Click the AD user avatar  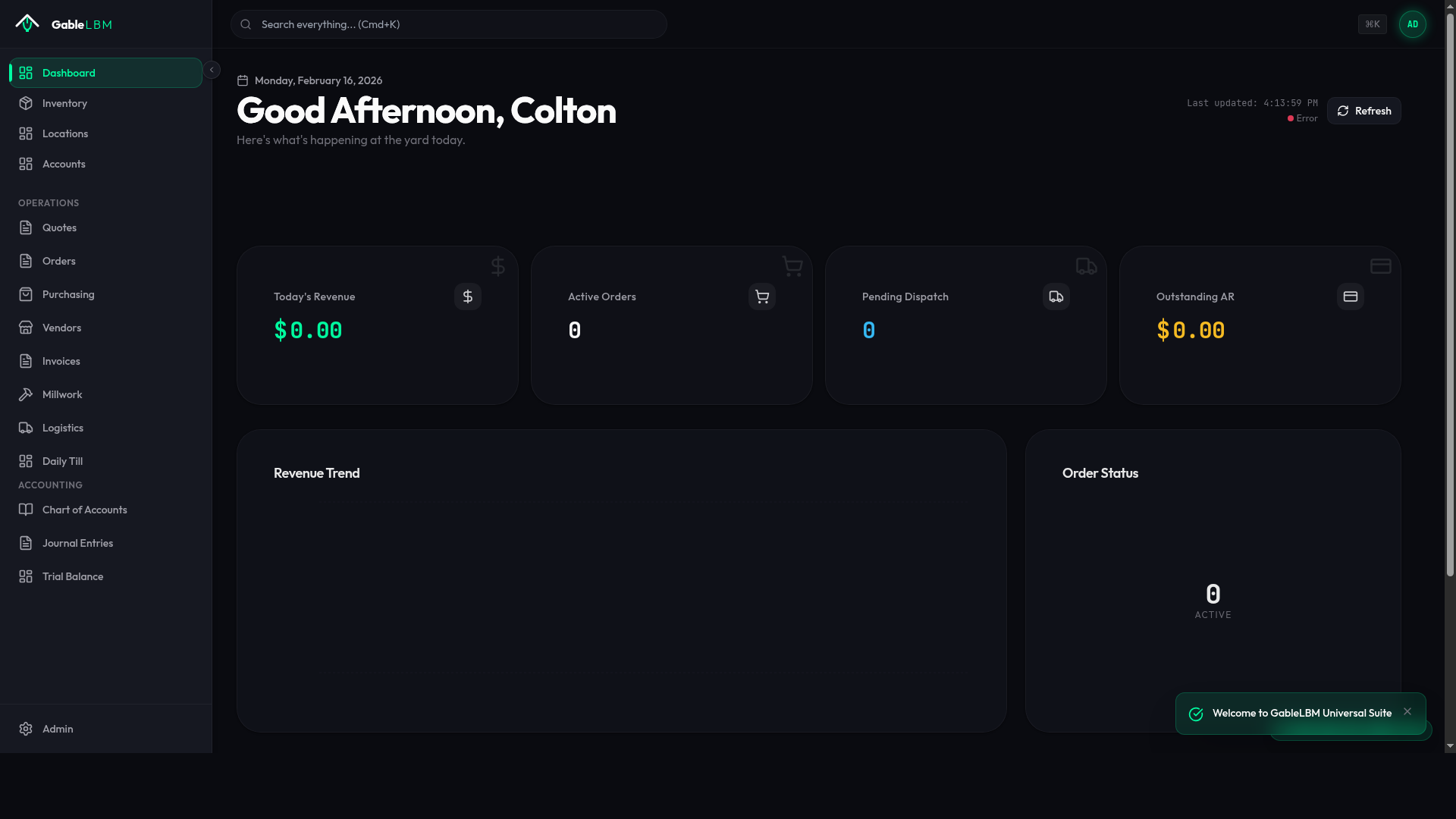tap(1412, 24)
